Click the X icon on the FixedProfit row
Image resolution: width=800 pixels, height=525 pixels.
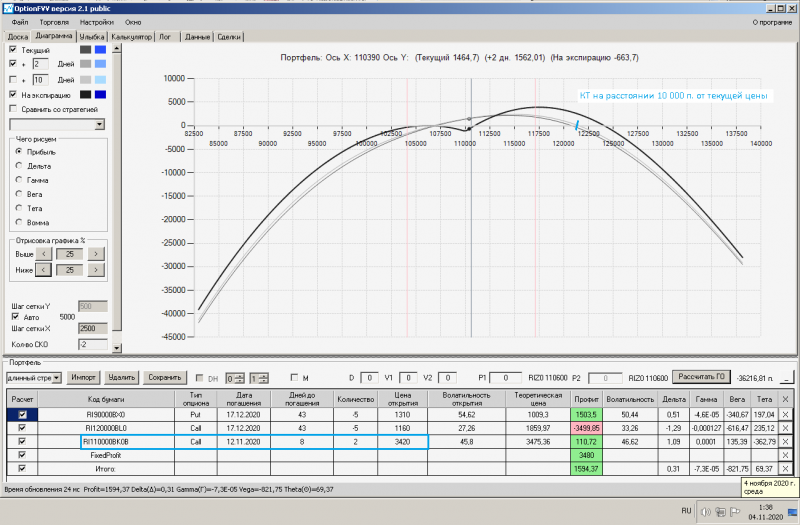click(x=785, y=454)
